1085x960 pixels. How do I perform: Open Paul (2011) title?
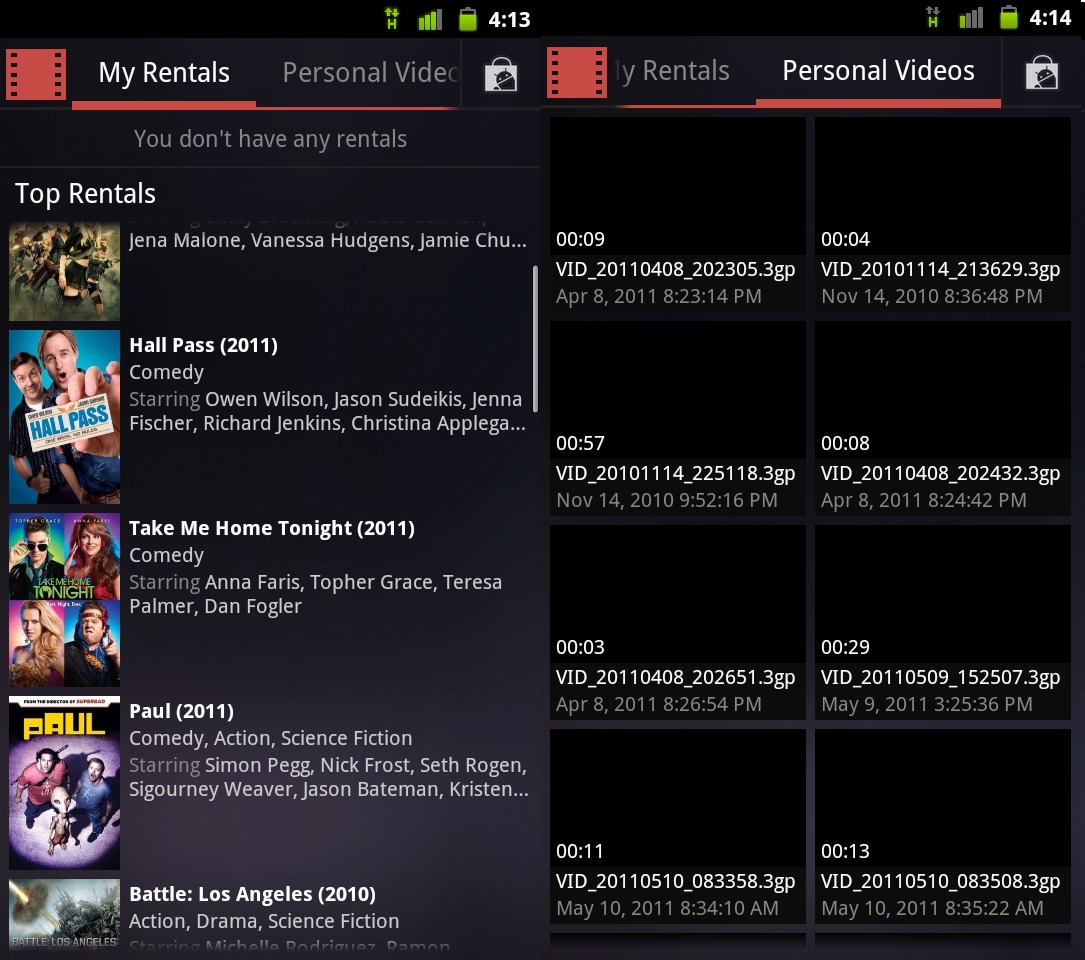[x=181, y=711]
